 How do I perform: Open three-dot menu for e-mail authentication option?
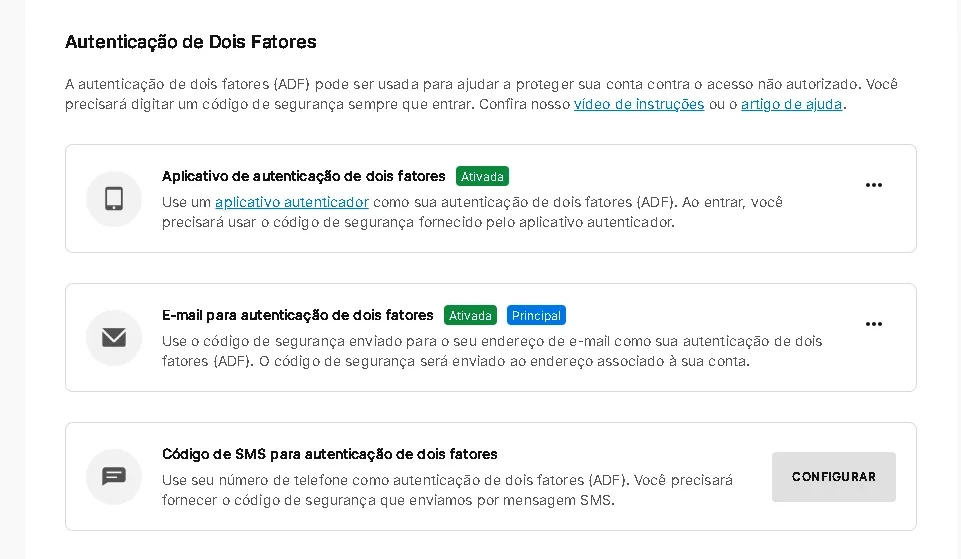click(x=873, y=324)
